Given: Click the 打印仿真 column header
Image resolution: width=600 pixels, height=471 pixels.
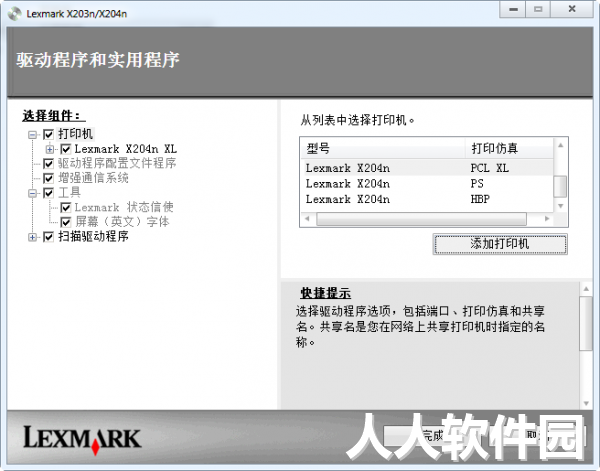Looking at the screenshot, I should point(509,148).
